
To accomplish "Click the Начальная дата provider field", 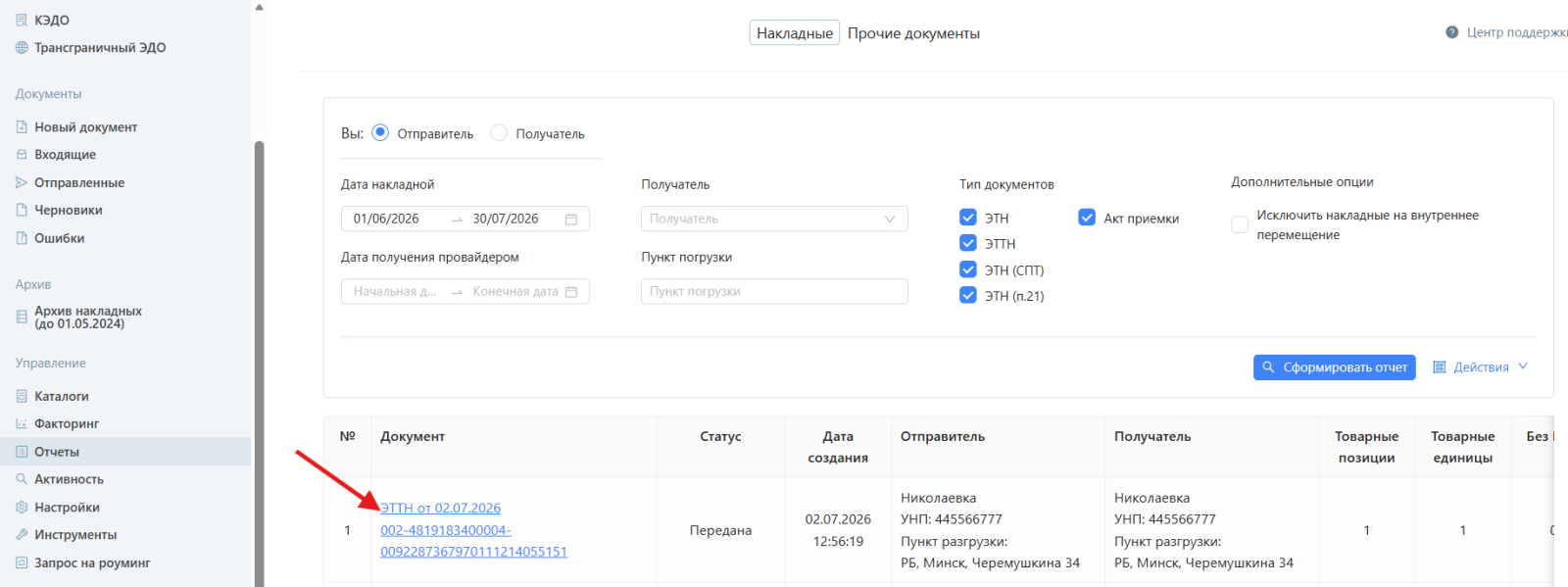I will [395, 291].
